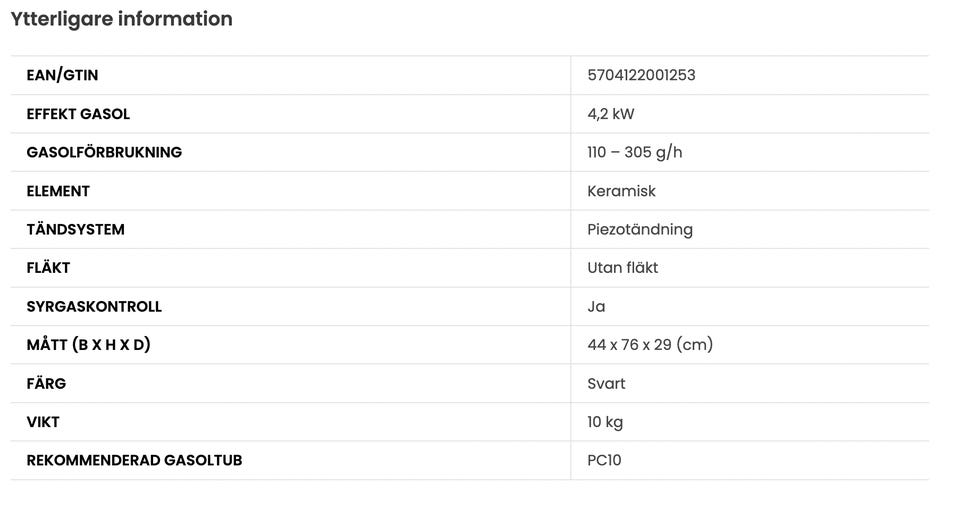Image resolution: width=960 pixels, height=517 pixels.
Task: Select the Piezotändning value
Action: [x=639, y=229]
